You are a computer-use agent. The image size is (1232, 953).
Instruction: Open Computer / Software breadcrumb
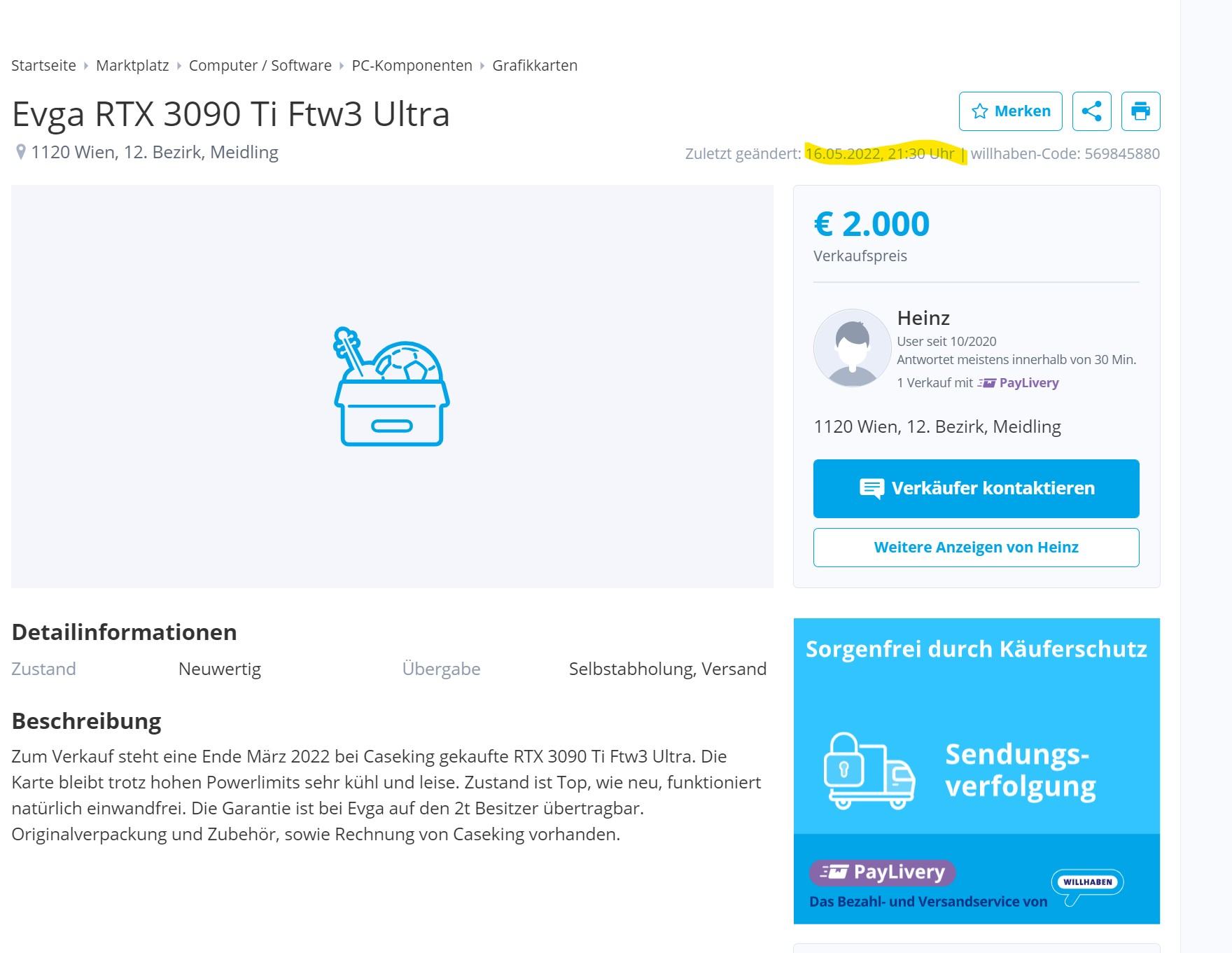(260, 66)
